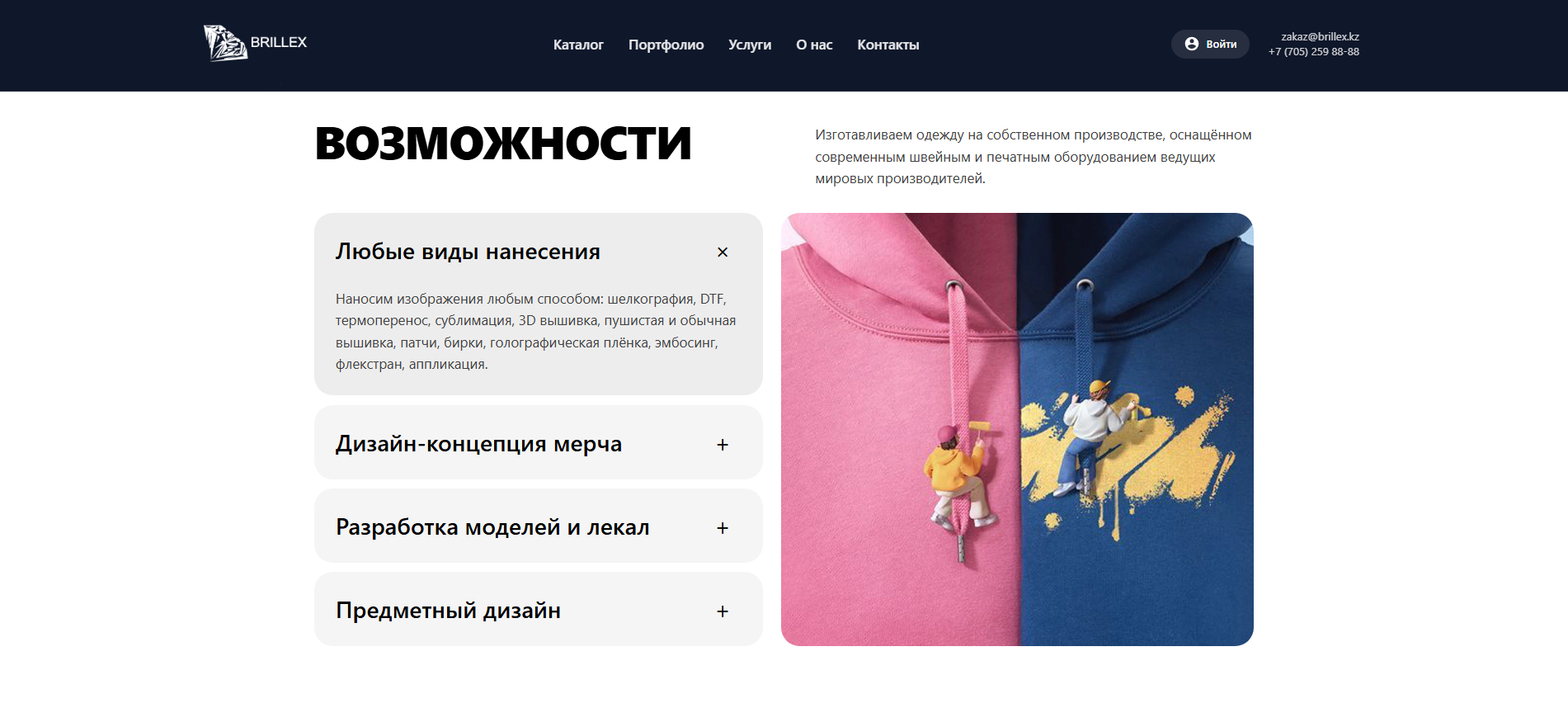Navigate to О нас
Image resolution: width=1568 pixels, height=708 pixels.
point(814,45)
